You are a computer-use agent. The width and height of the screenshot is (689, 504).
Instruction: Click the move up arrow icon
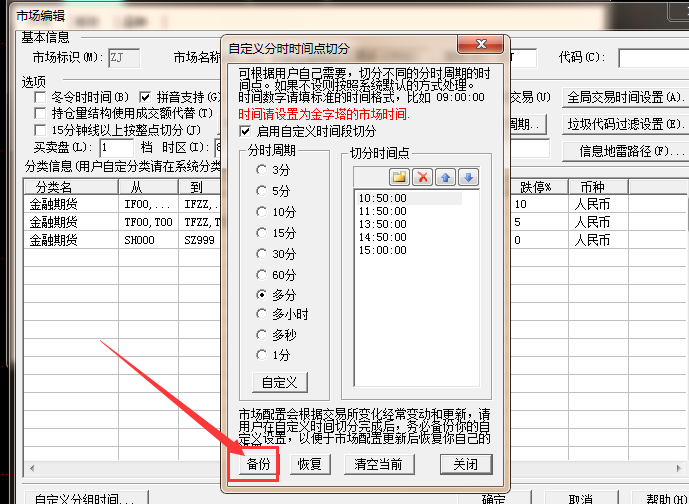pos(446,177)
